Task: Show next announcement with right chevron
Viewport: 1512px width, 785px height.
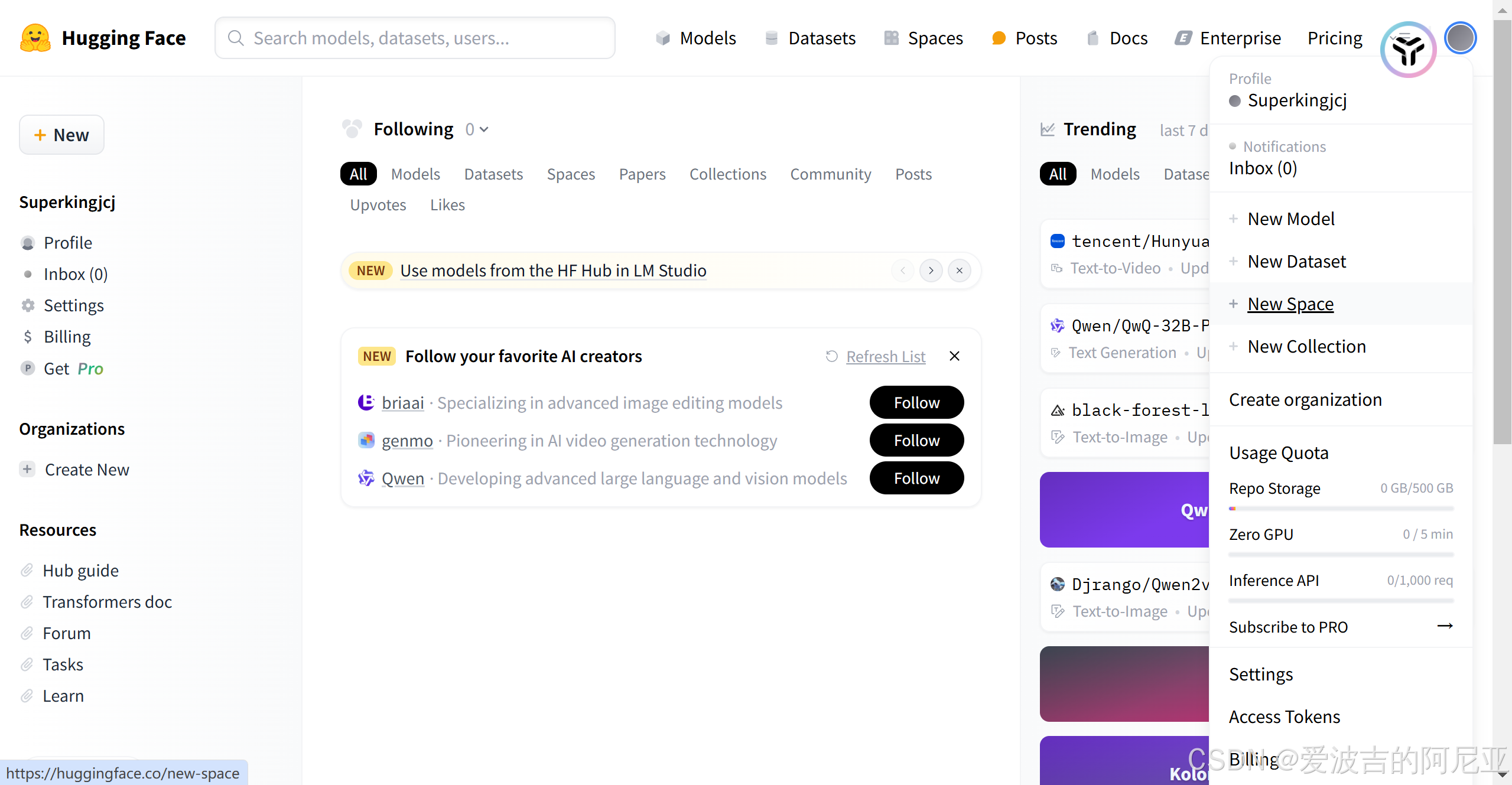Action: [931, 271]
